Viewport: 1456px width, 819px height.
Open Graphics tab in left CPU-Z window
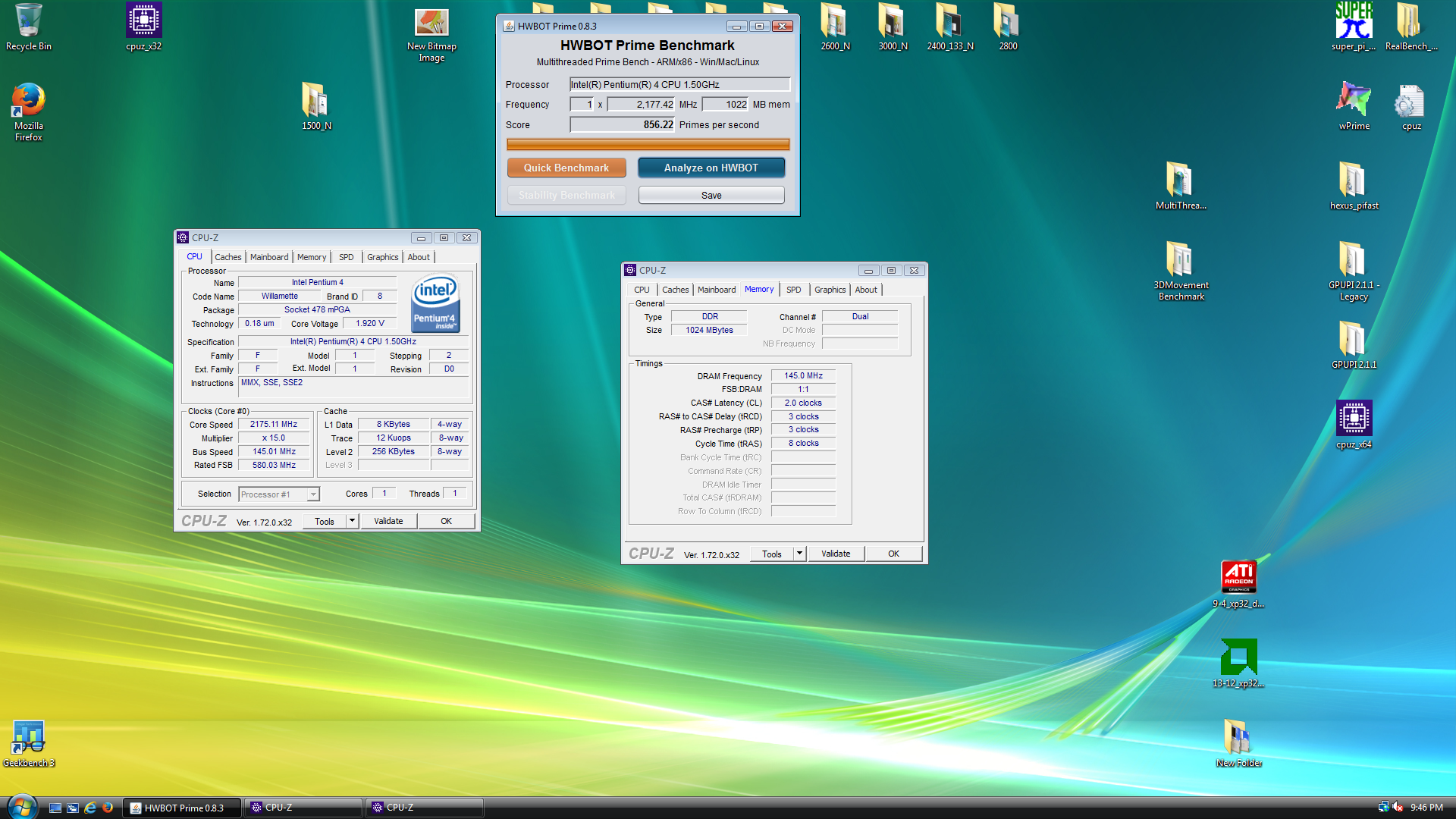tap(383, 257)
